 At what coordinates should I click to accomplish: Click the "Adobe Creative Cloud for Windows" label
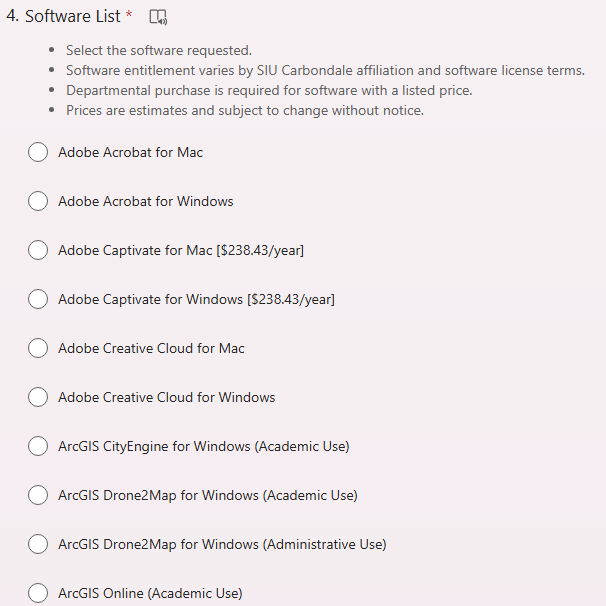166,397
